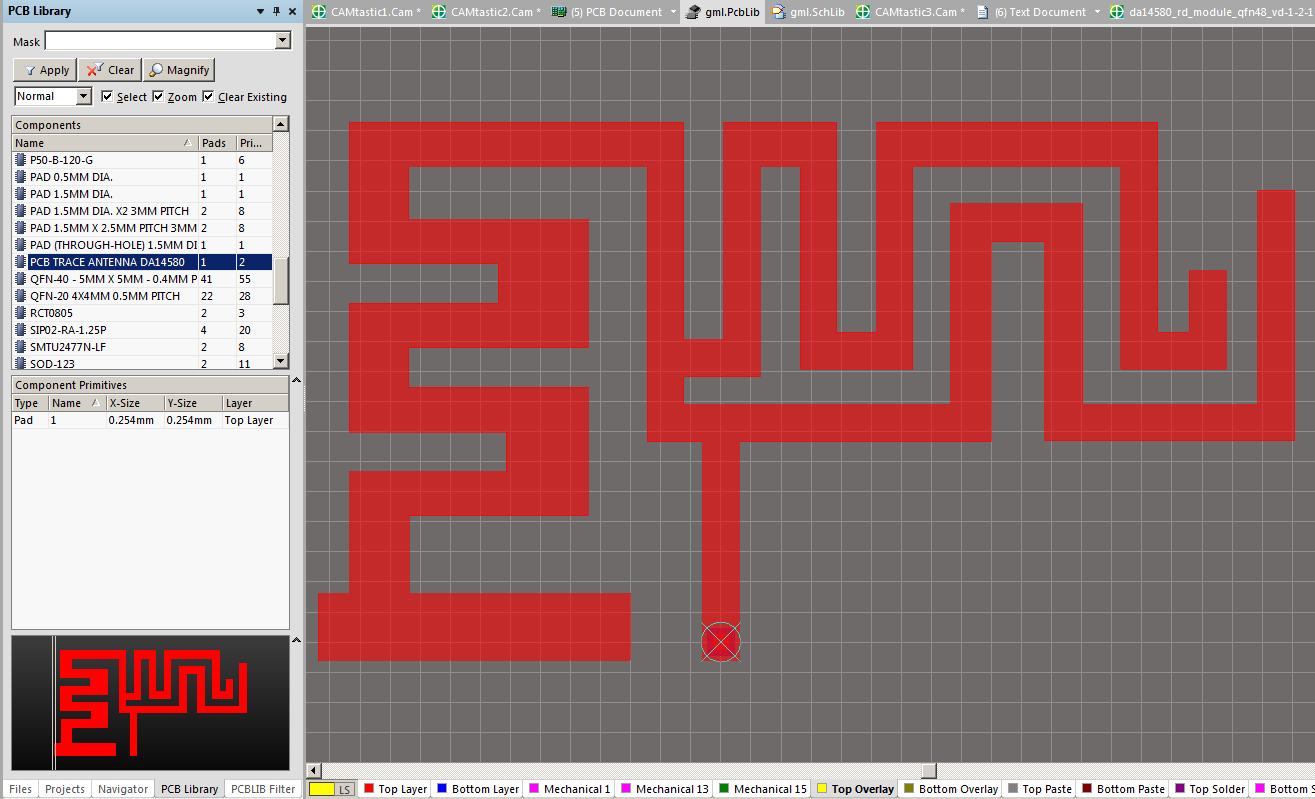Open the Projects panel tab
Image resolution: width=1315 pixels, height=799 pixels.
[x=65, y=789]
